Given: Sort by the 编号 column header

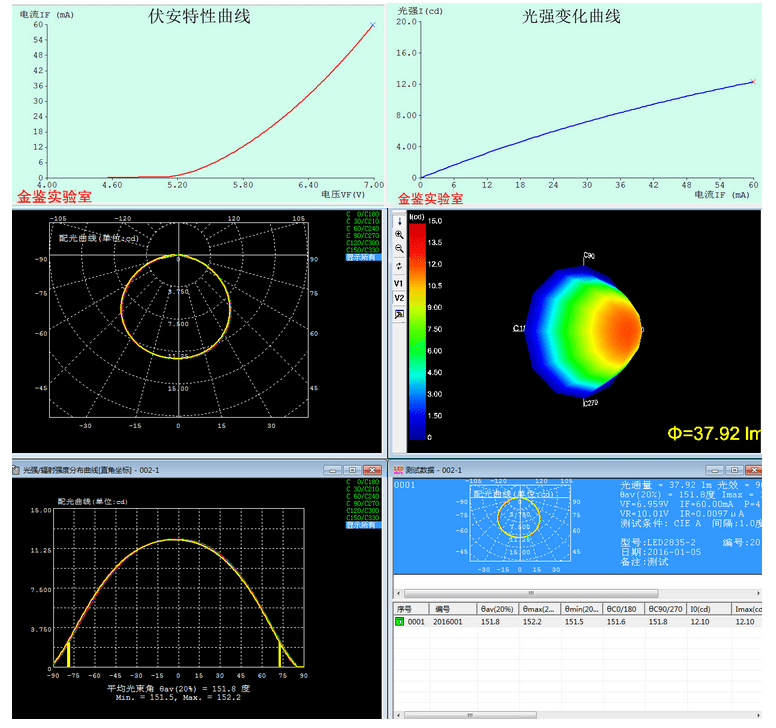Looking at the screenshot, I should [x=454, y=609].
